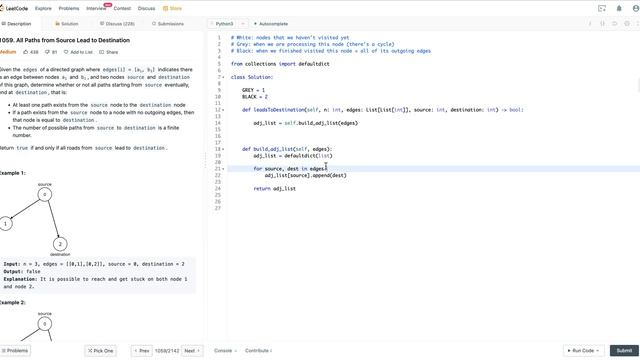Open the Interview menu item

pos(96,8)
